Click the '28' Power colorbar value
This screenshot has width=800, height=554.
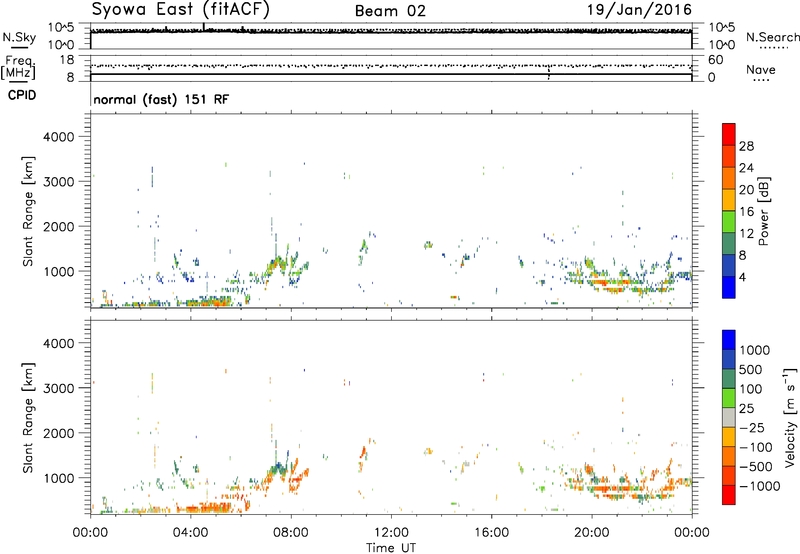[746, 146]
